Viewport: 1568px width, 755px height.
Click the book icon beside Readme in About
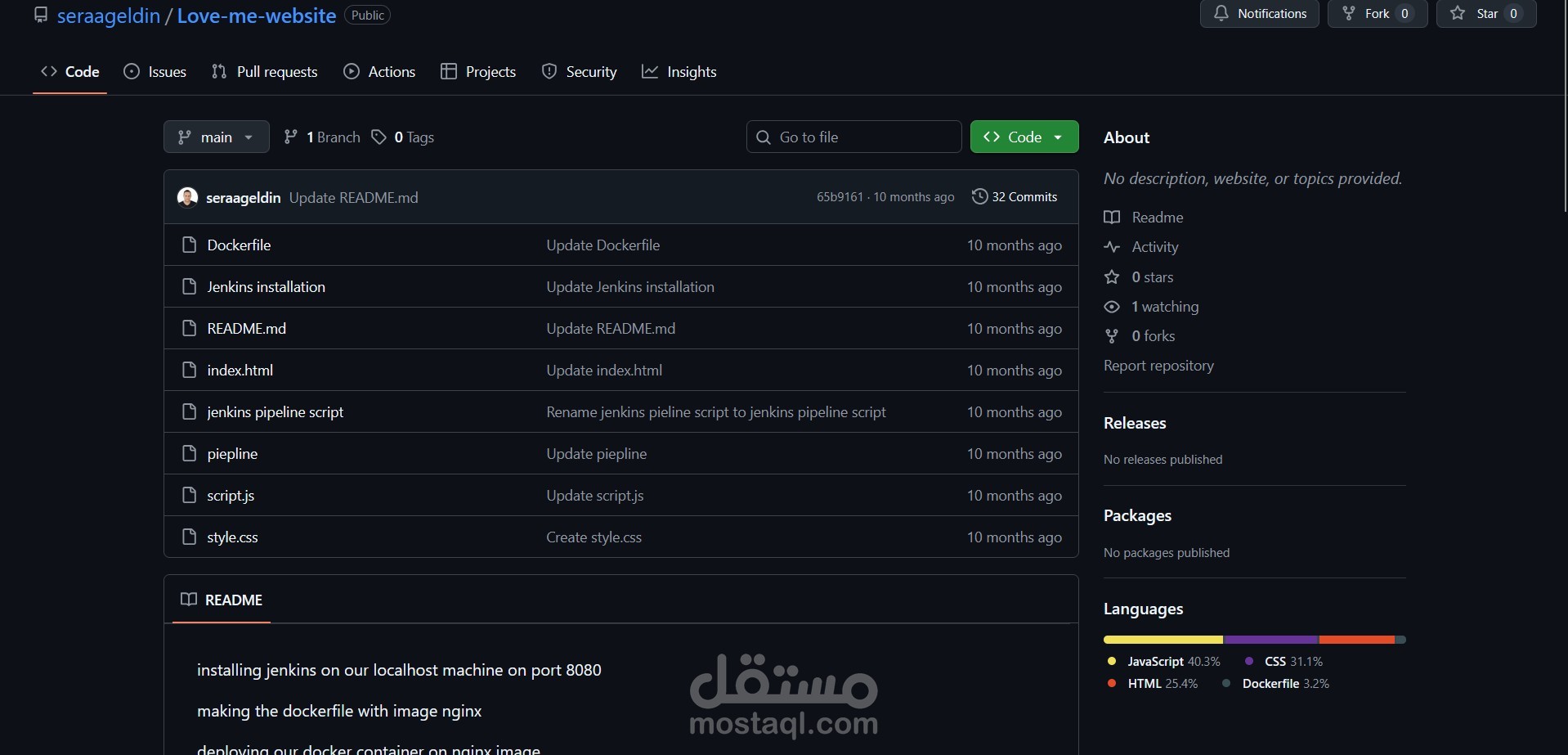(1112, 217)
